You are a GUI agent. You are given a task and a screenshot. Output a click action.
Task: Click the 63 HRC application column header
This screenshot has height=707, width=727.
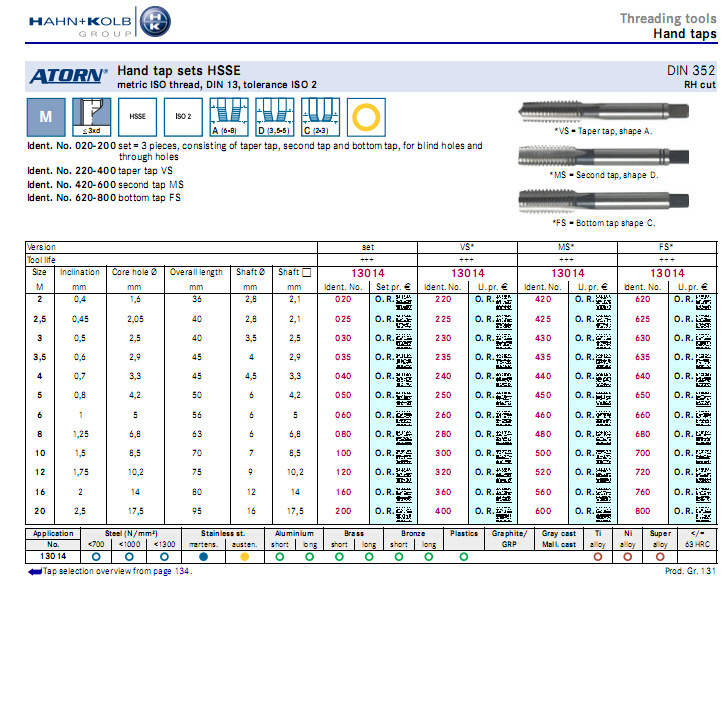coord(697,539)
